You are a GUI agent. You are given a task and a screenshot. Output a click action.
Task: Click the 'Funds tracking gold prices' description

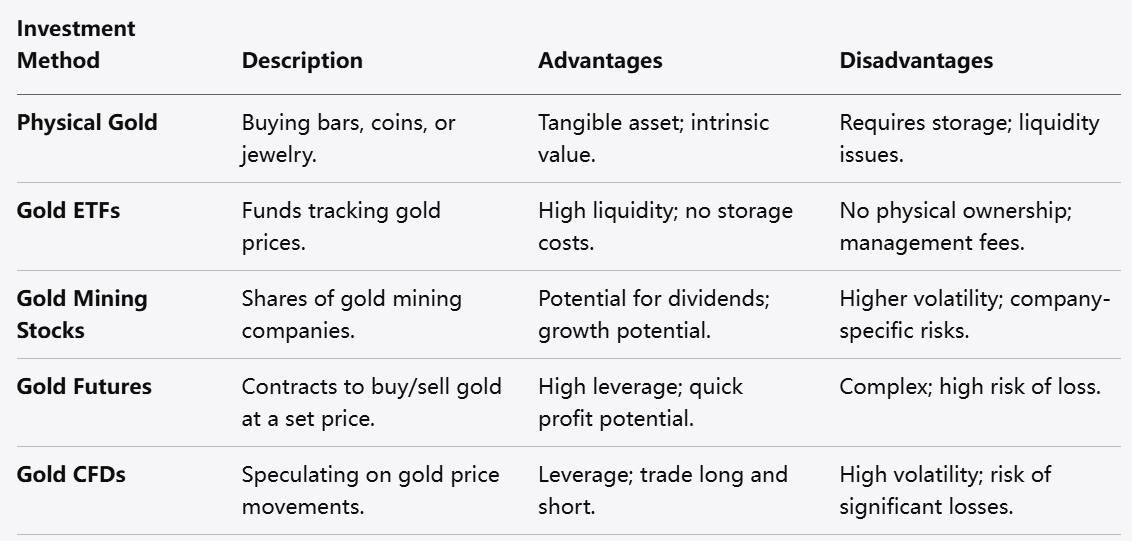[x=341, y=226]
